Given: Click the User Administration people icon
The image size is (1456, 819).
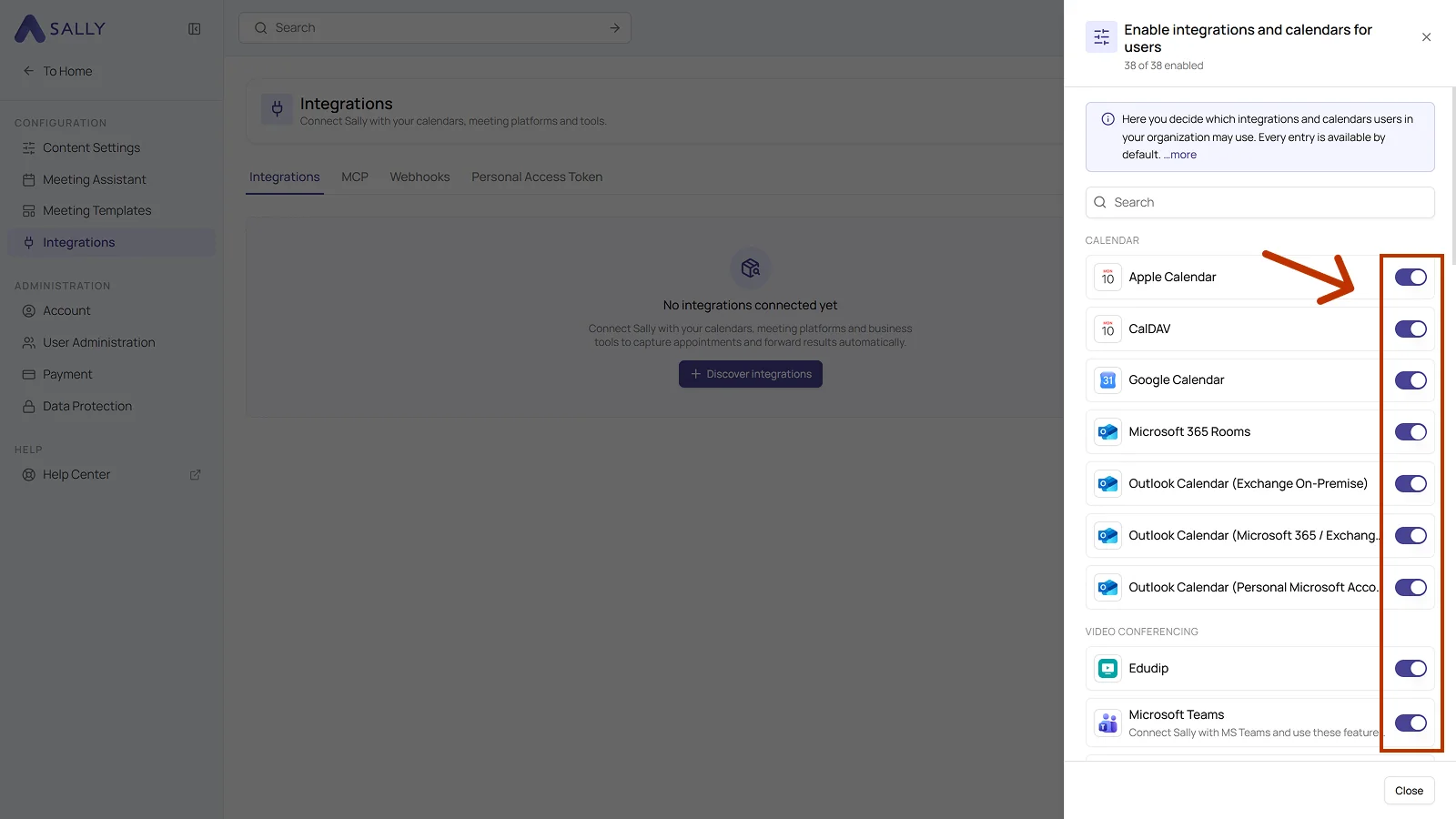Looking at the screenshot, I should pos(29,342).
